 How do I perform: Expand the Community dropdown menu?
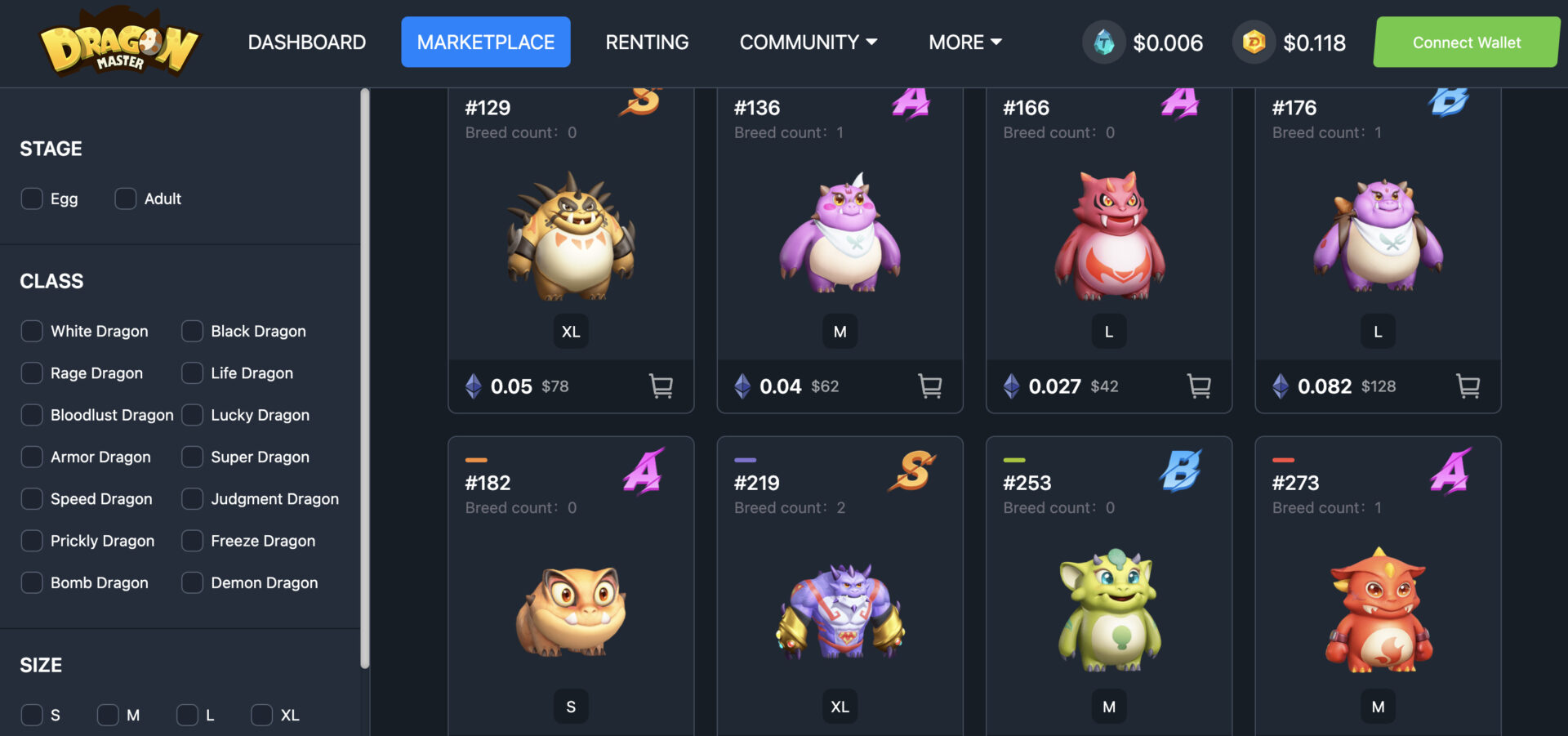coord(808,42)
